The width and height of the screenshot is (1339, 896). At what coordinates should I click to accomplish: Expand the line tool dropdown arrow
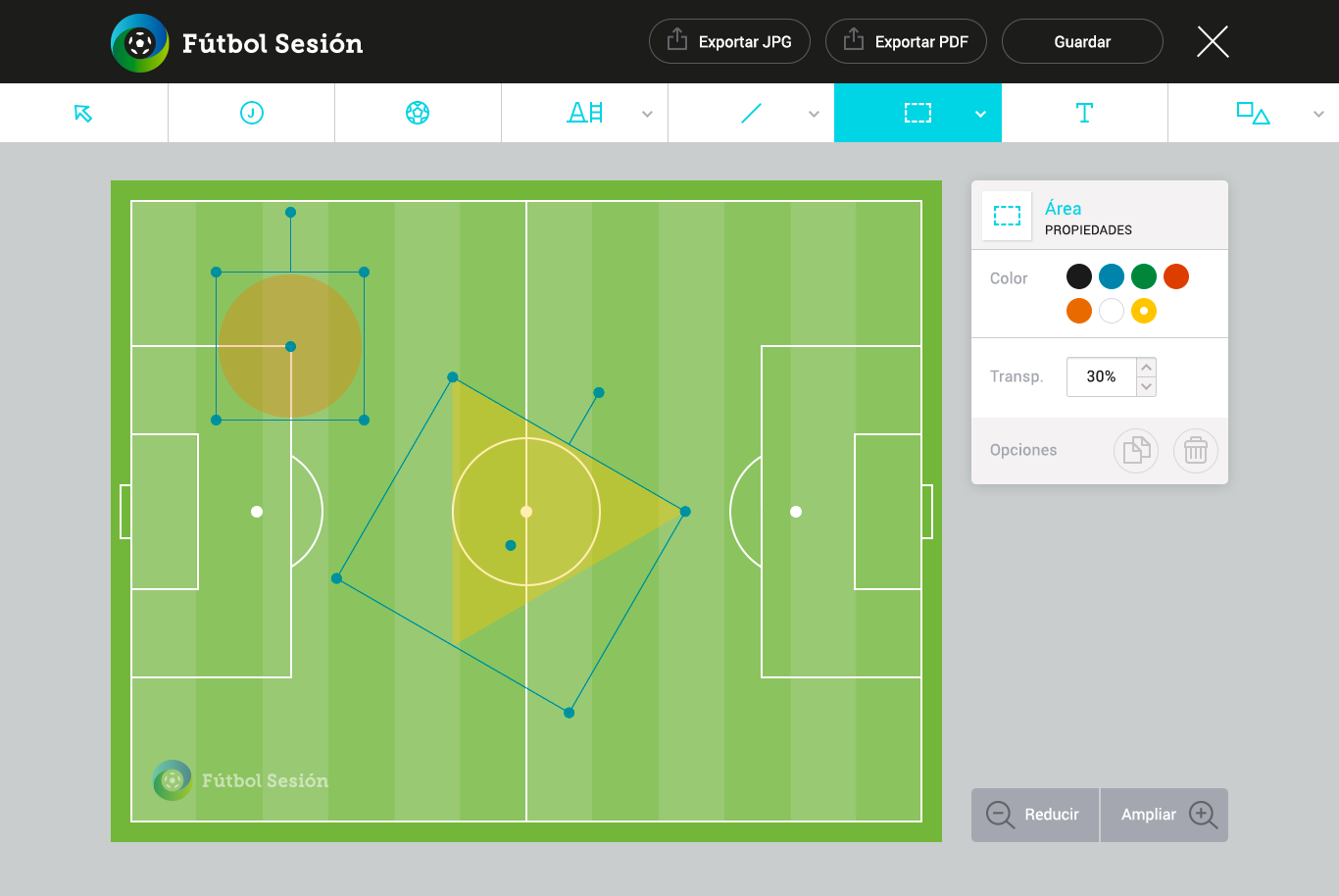pos(814,114)
